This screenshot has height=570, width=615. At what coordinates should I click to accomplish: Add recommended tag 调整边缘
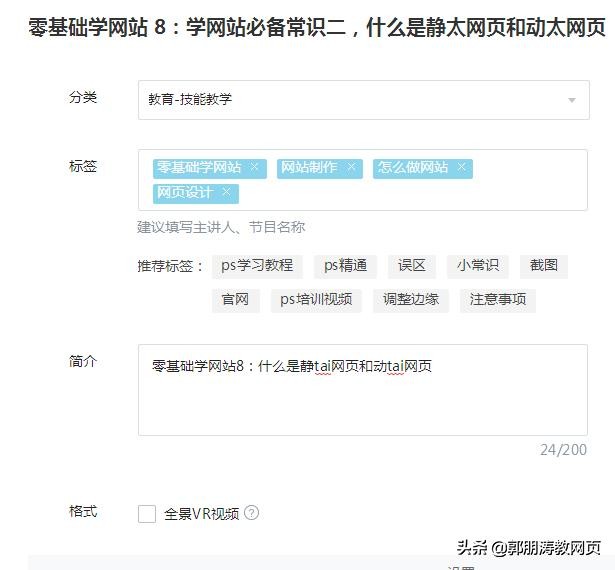[x=411, y=300]
